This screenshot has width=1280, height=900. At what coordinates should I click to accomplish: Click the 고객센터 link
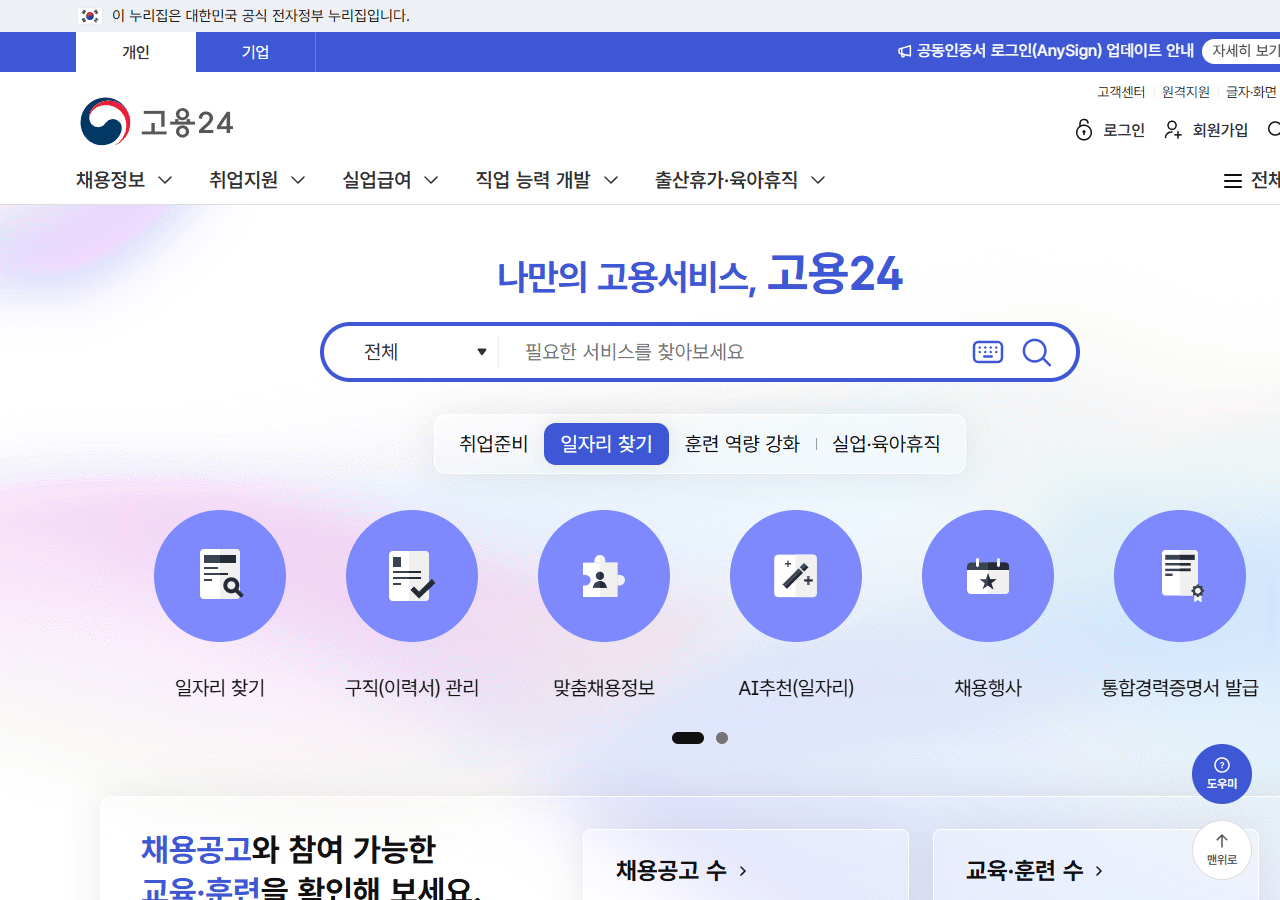1121,92
